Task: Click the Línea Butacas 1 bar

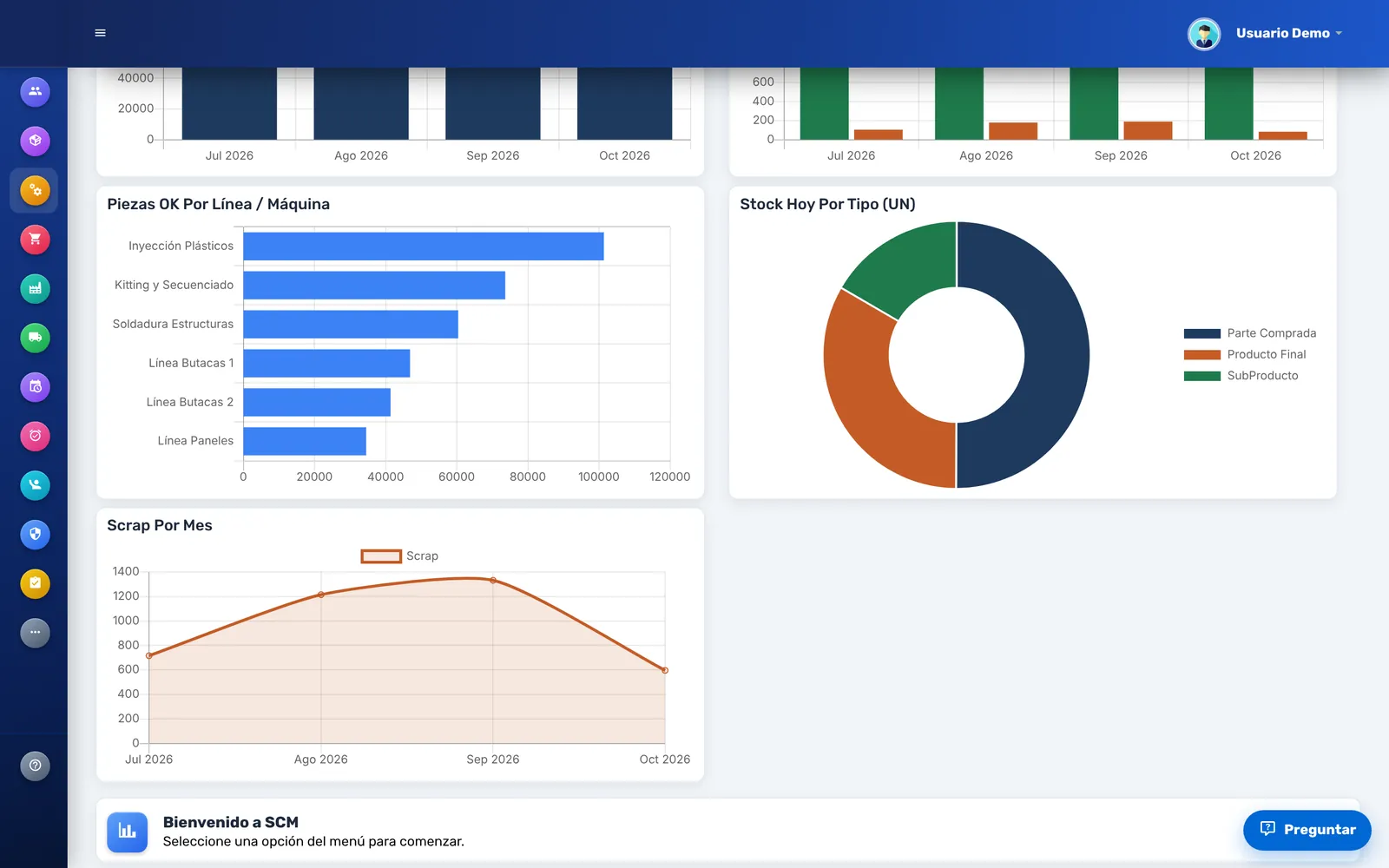Action: coord(326,363)
